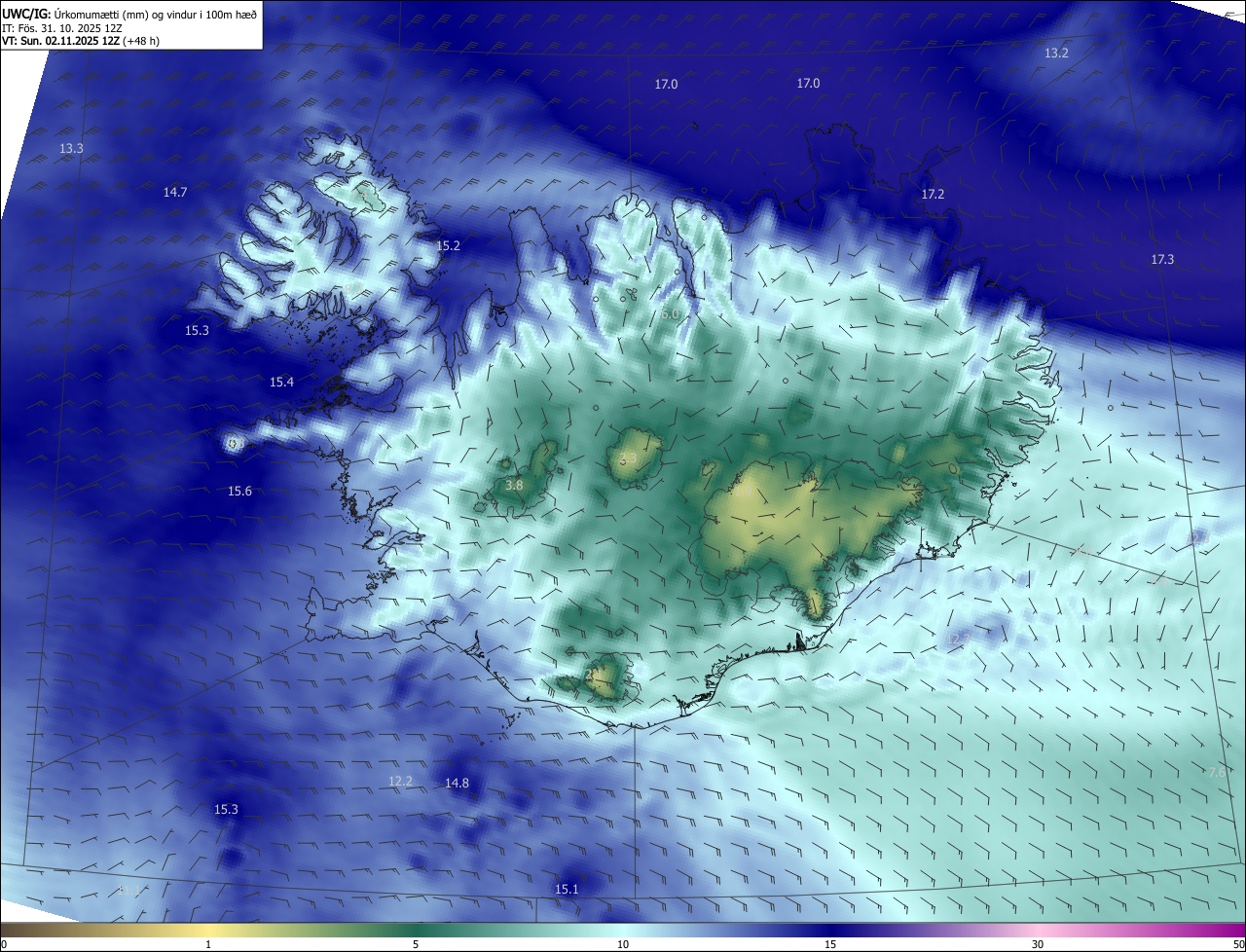The height and width of the screenshot is (952, 1246).
Task: Select the initial time line 'IT: Fös. 31. 10. 2025 12Z'
Action: pos(61,28)
